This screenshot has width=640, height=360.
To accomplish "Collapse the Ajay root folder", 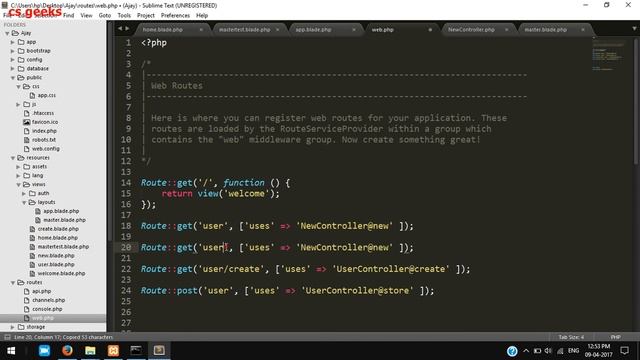I will click(7, 33).
